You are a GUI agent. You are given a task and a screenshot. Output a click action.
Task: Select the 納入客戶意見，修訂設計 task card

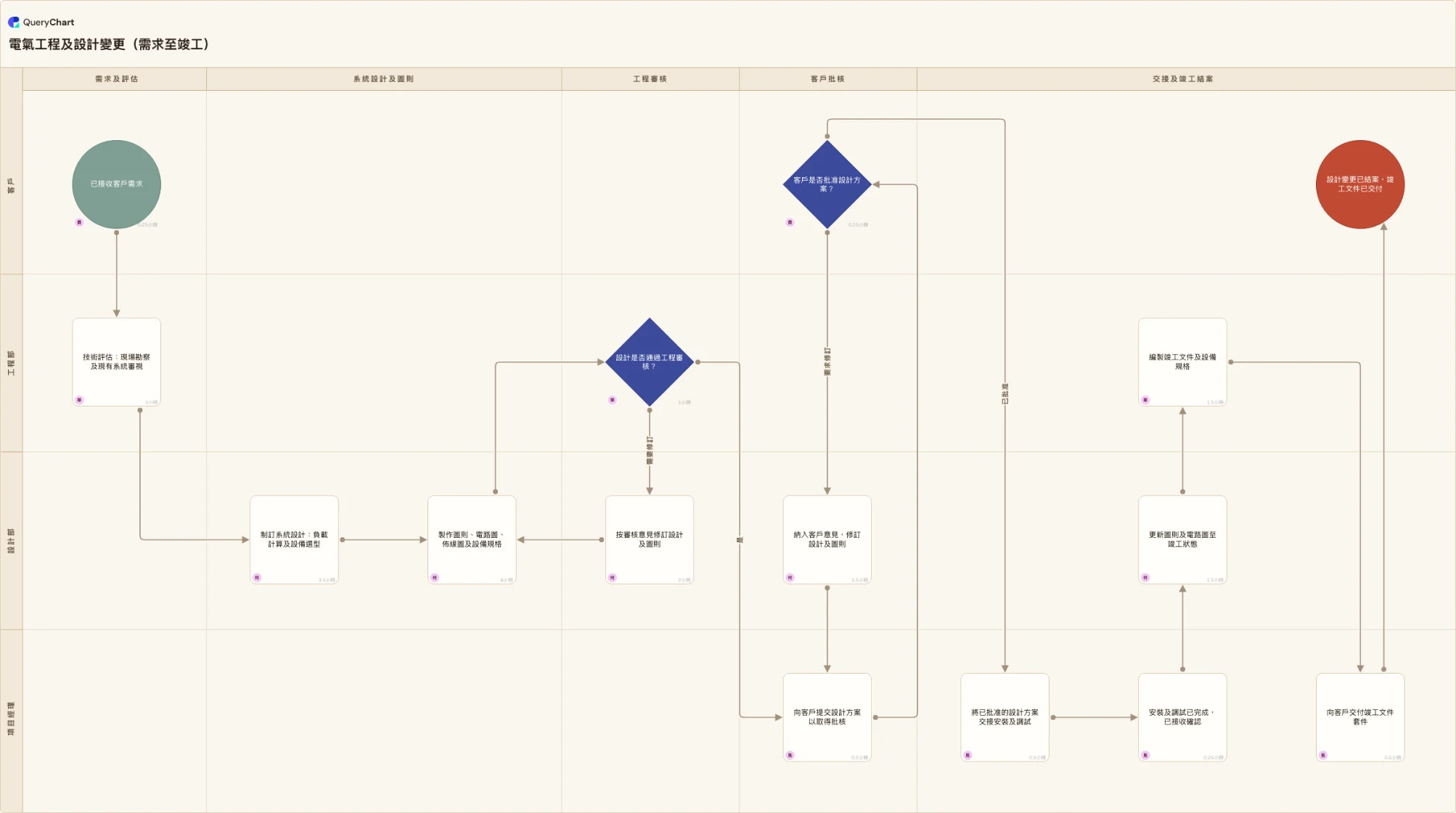point(827,540)
